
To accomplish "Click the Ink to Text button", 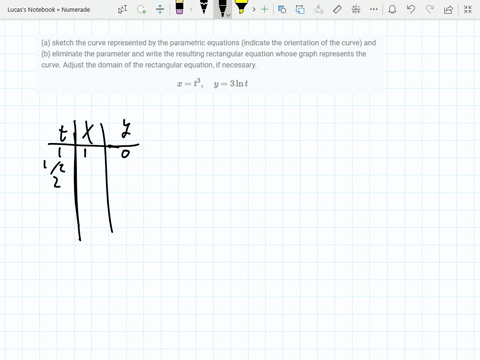I will click(x=319, y=9).
